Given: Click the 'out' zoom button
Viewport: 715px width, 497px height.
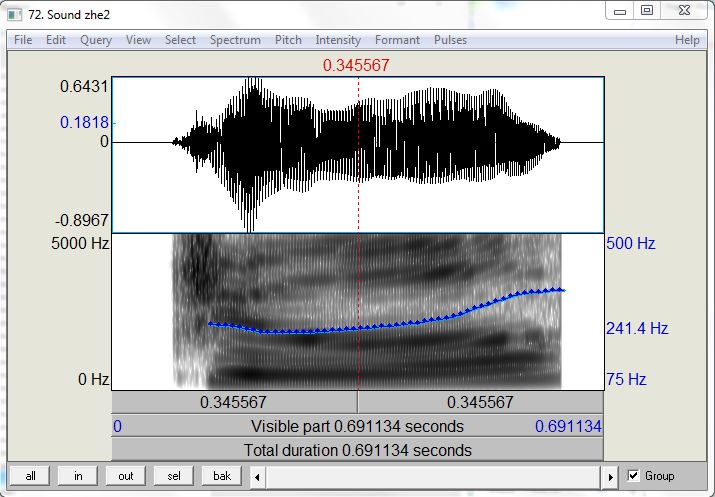Looking at the screenshot, I should click(126, 476).
